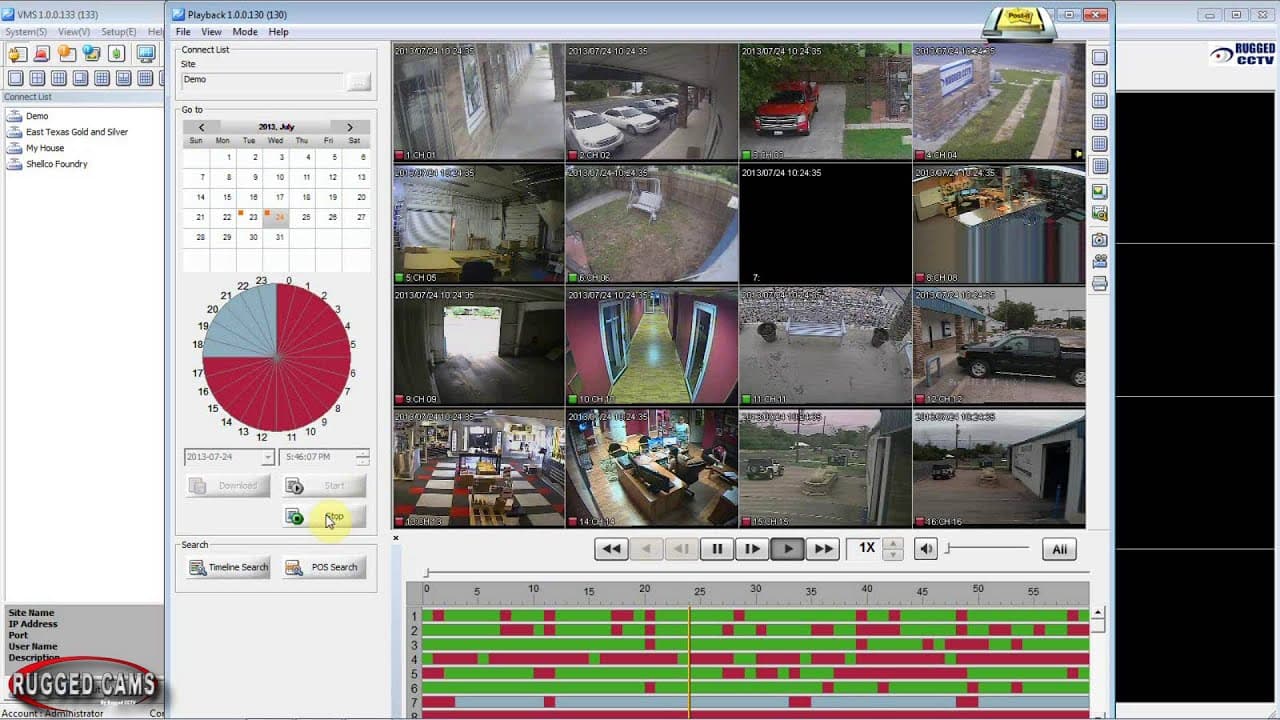Pause the playback
This screenshot has width=1280, height=720.
(x=717, y=548)
